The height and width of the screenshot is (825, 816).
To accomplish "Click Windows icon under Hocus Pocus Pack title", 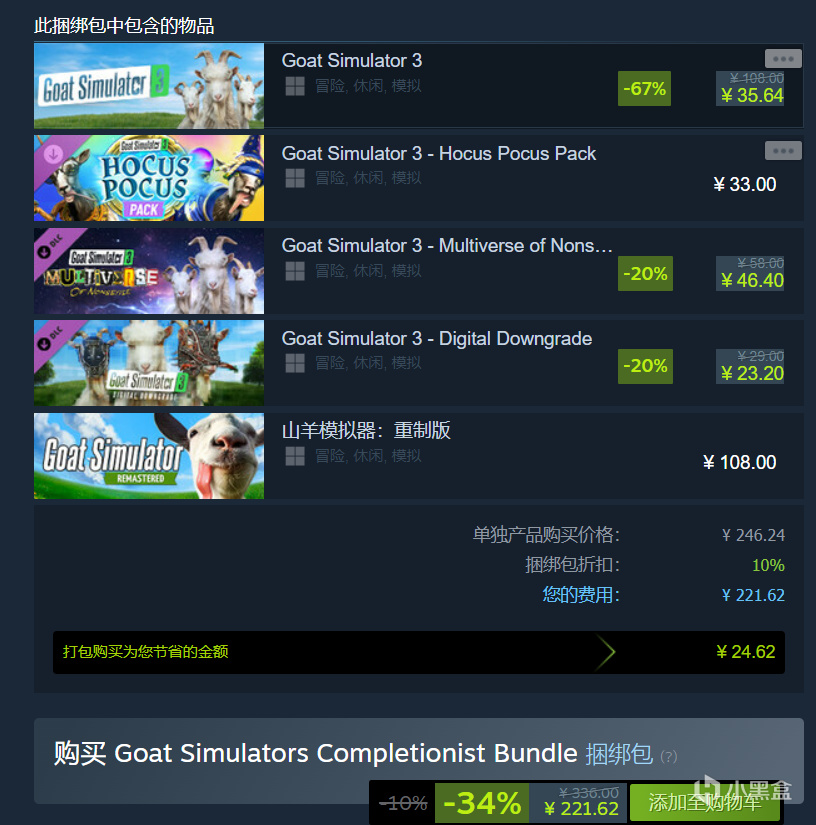I will coord(295,178).
